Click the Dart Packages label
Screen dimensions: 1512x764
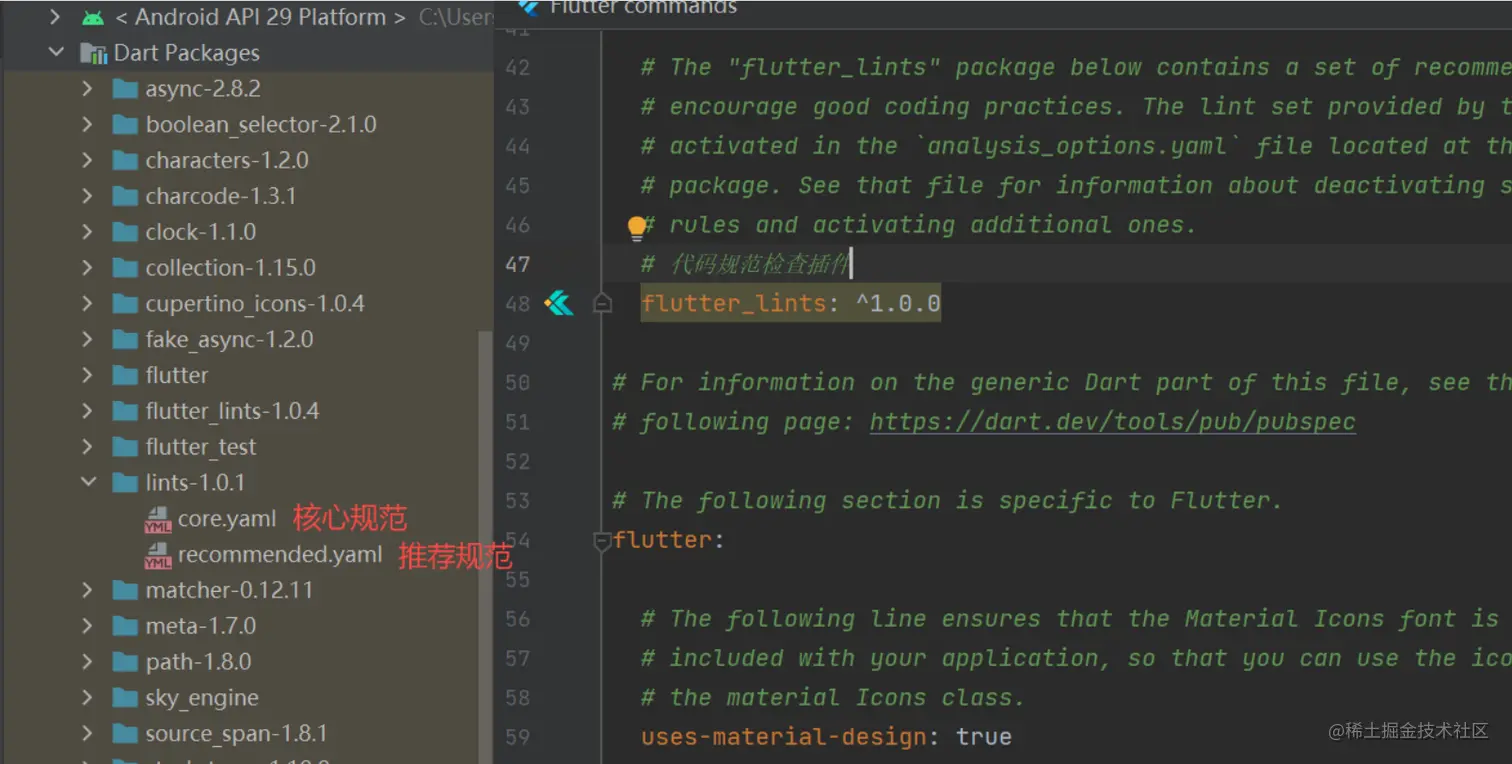(x=187, y=53)
